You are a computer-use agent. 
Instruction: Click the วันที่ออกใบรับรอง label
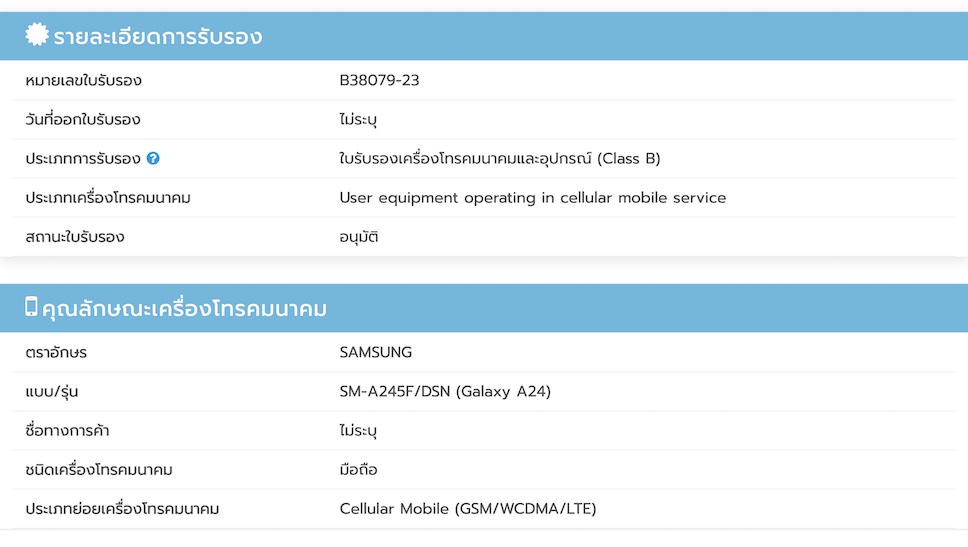(x=83, y=119)
